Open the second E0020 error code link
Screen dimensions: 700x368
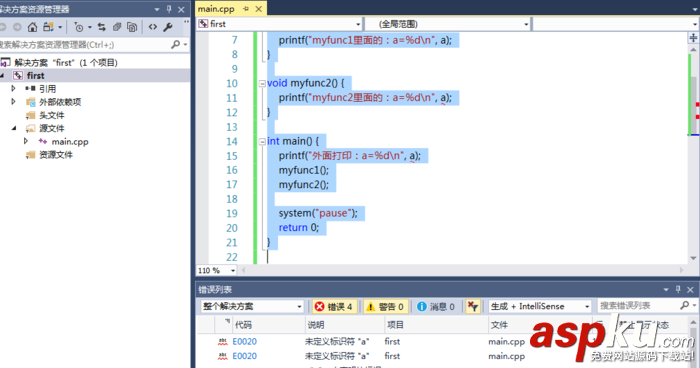[244, 356]
